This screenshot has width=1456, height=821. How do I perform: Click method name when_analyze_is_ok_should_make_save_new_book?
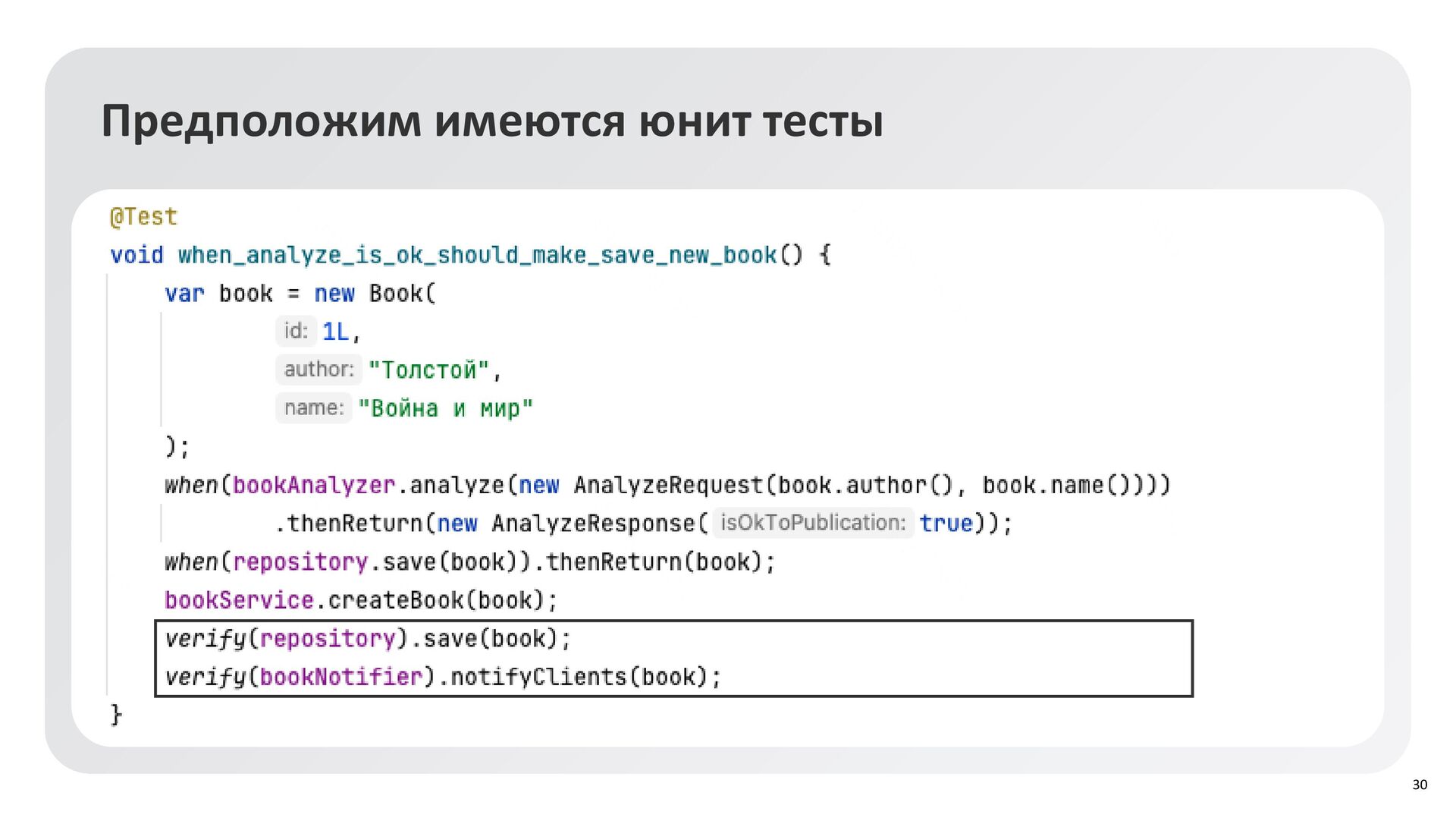477,255
